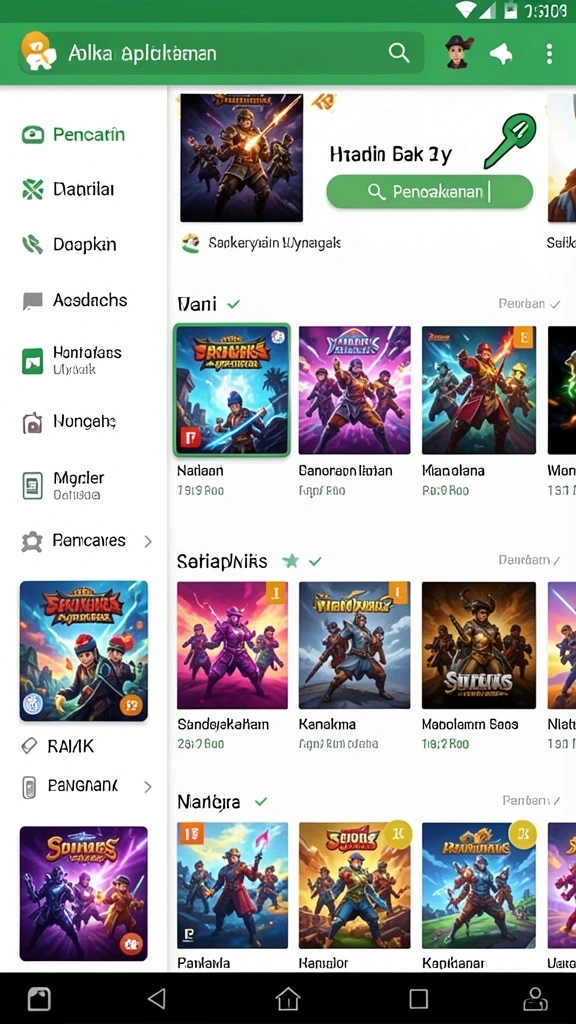Open the Mabolamm Saos game cover
The image size is (576, 1024).
click(479, 645)
